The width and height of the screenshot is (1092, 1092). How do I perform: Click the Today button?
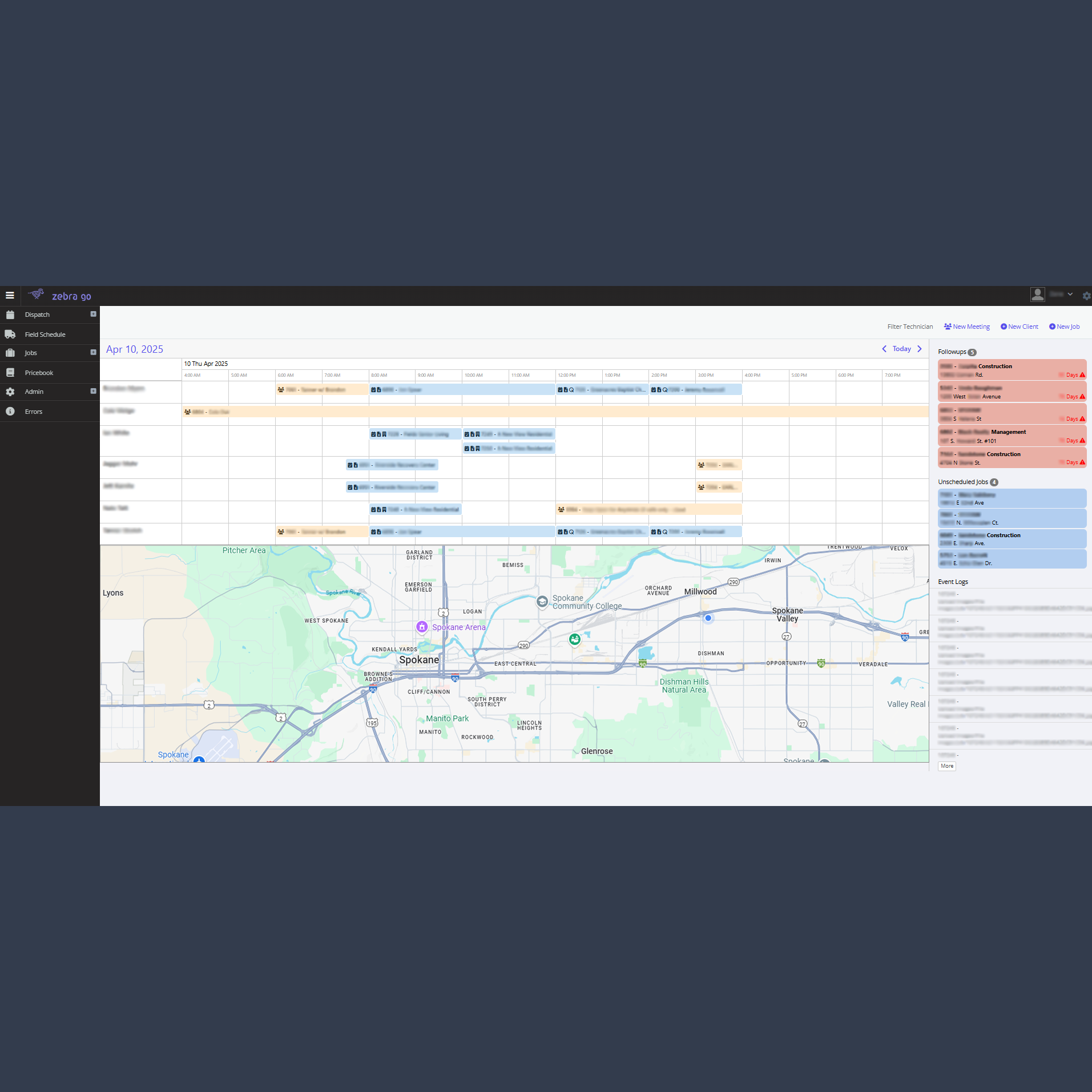pyautogui.click(x=902, y=349)
